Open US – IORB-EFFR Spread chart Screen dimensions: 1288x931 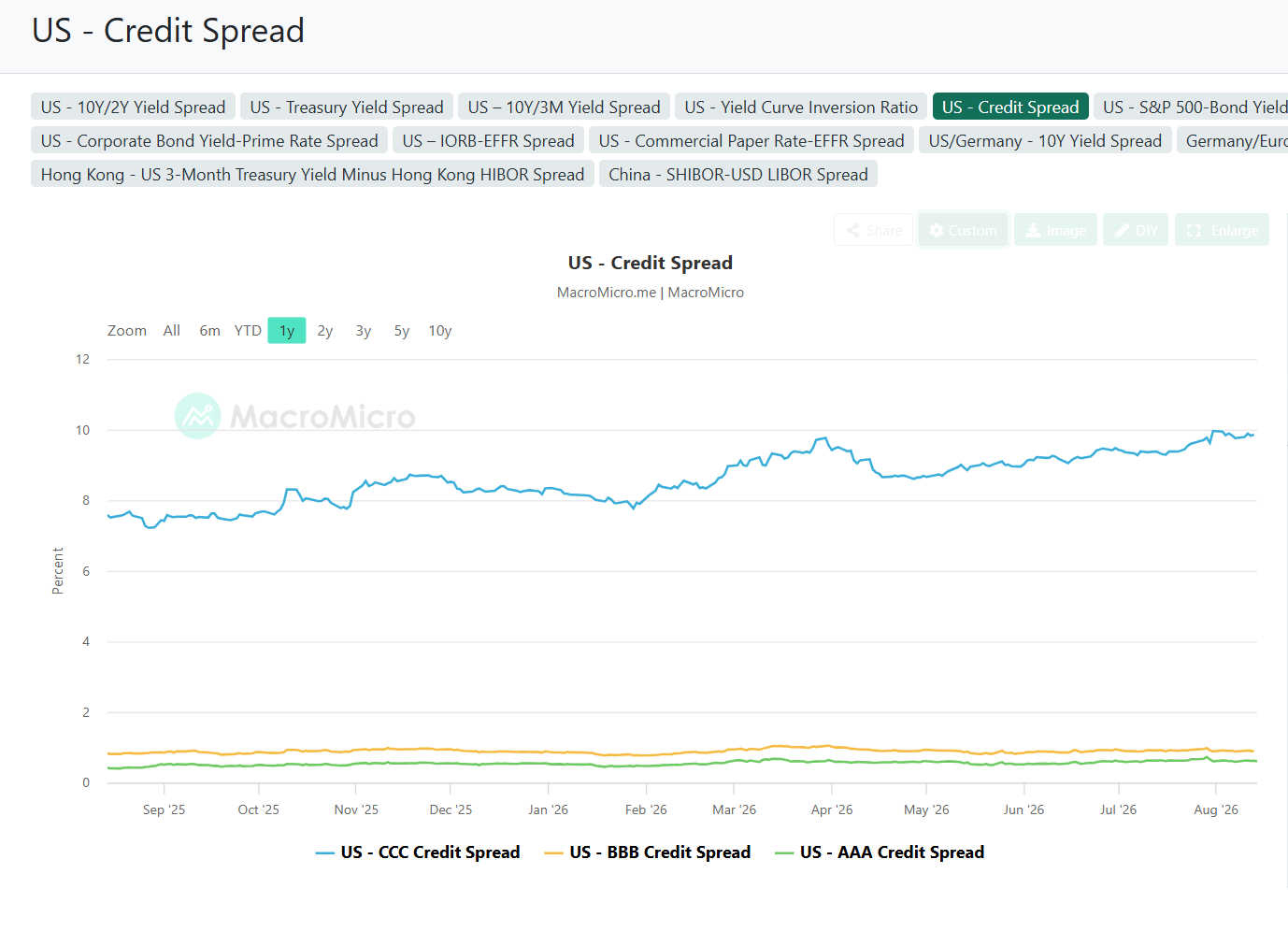pos(489,140)
